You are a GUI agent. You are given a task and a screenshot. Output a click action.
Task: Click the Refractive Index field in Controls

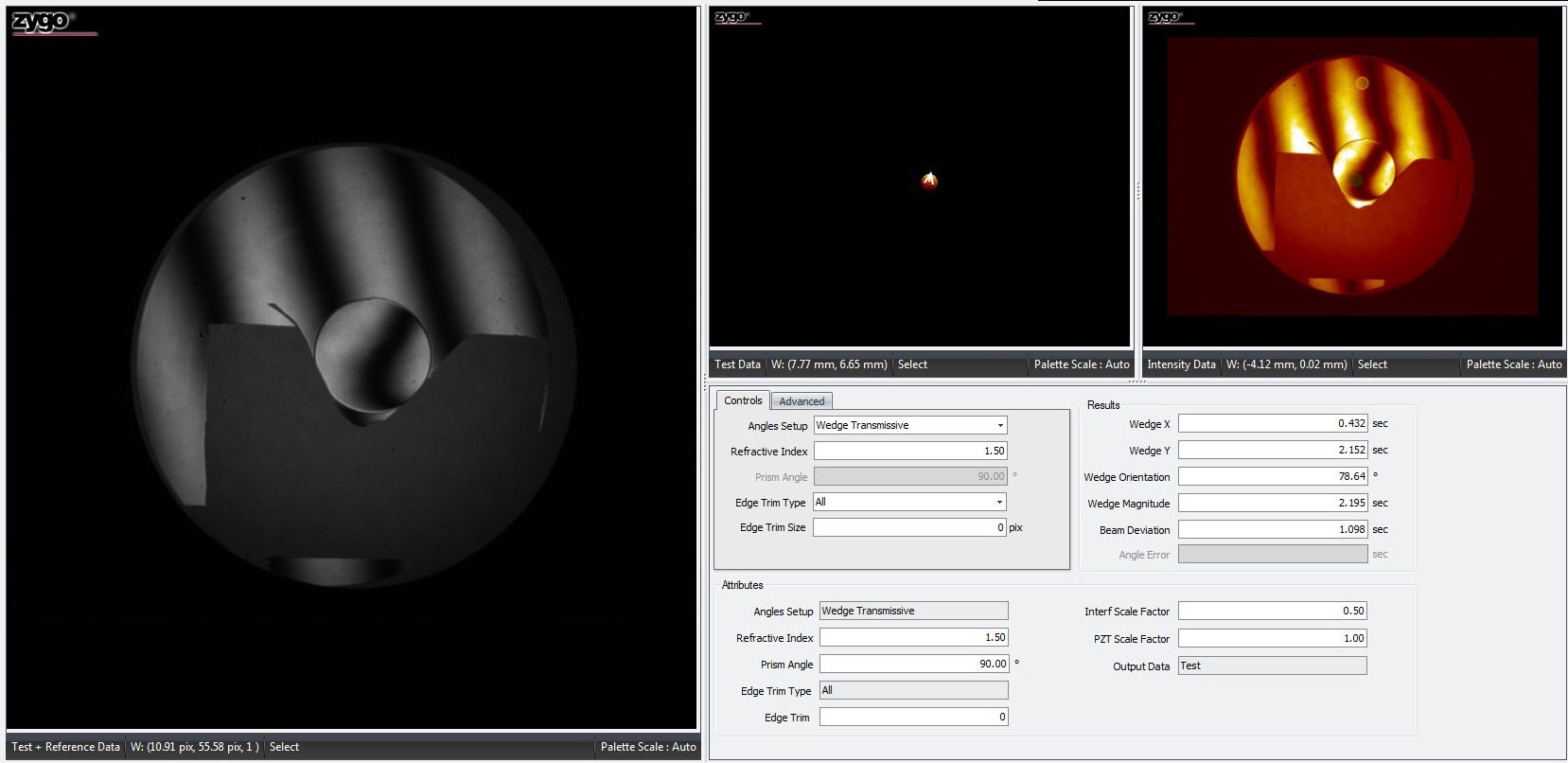coord(909,452)
